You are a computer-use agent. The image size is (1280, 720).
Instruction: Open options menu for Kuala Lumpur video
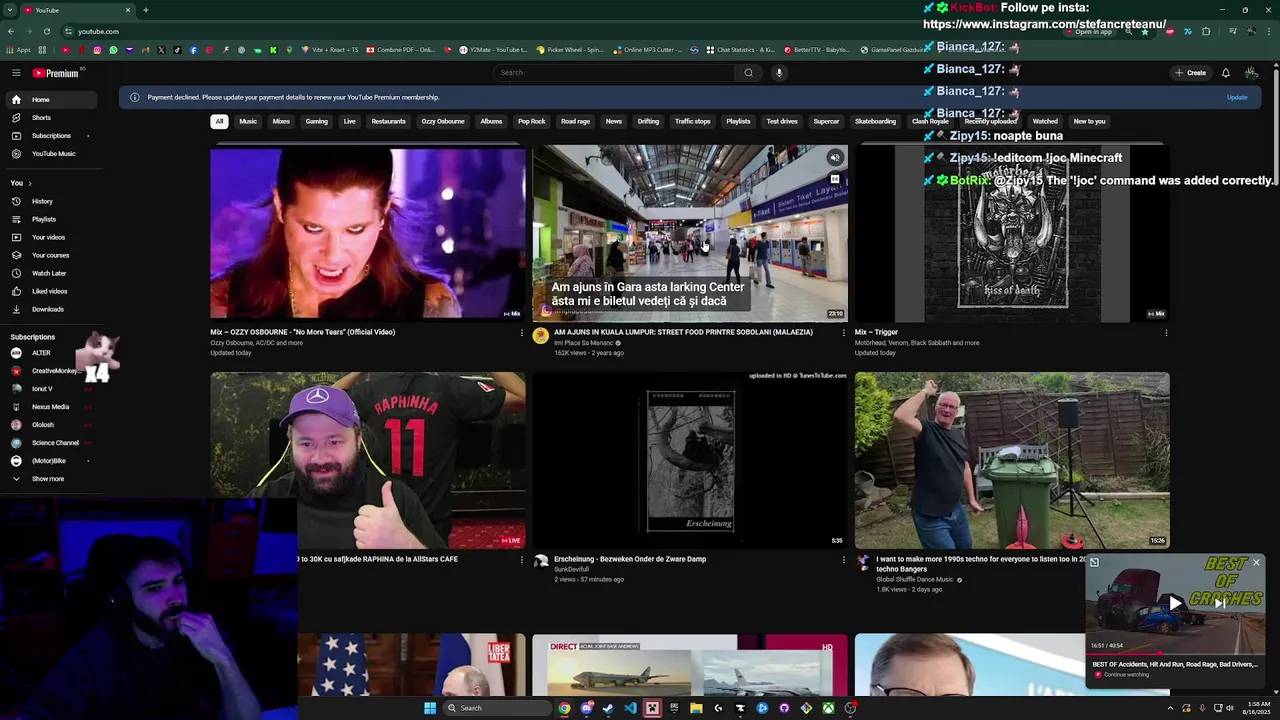click(843, 333)
